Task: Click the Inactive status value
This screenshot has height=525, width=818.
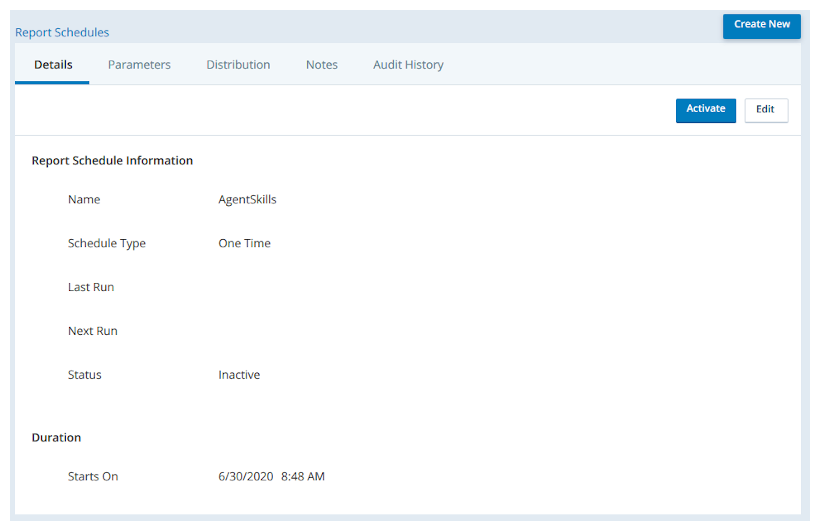Action: pyautogui.click(x=239, y=375)
